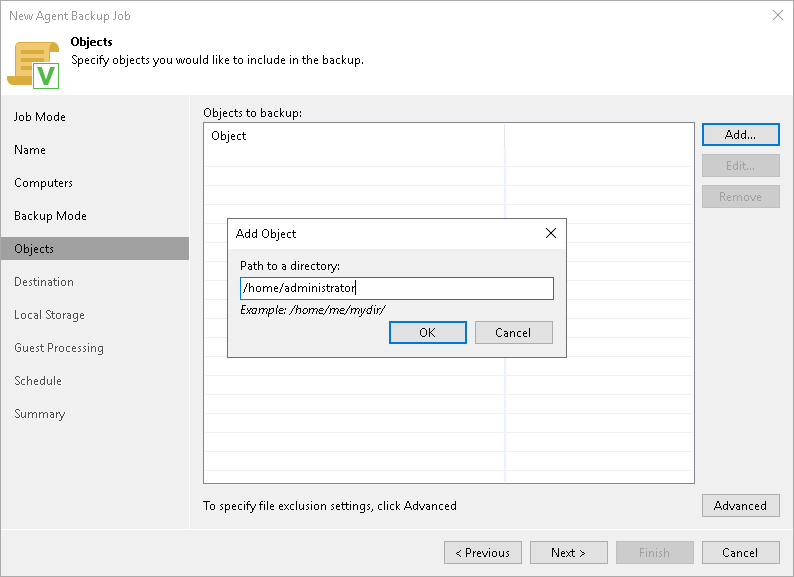This screenshot has height=577, width=794.
Task: Select the Job Mode step
Action: pos(39,117)
